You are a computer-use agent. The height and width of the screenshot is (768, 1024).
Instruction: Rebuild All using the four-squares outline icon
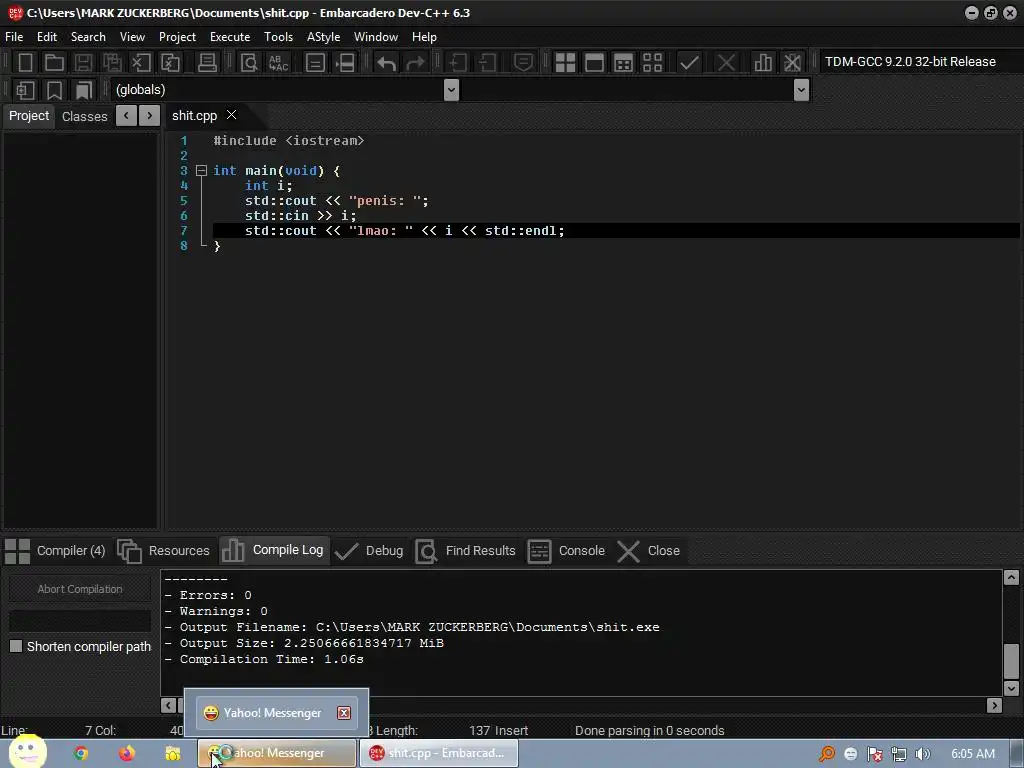pyautogui.click(x=652, y=63)
